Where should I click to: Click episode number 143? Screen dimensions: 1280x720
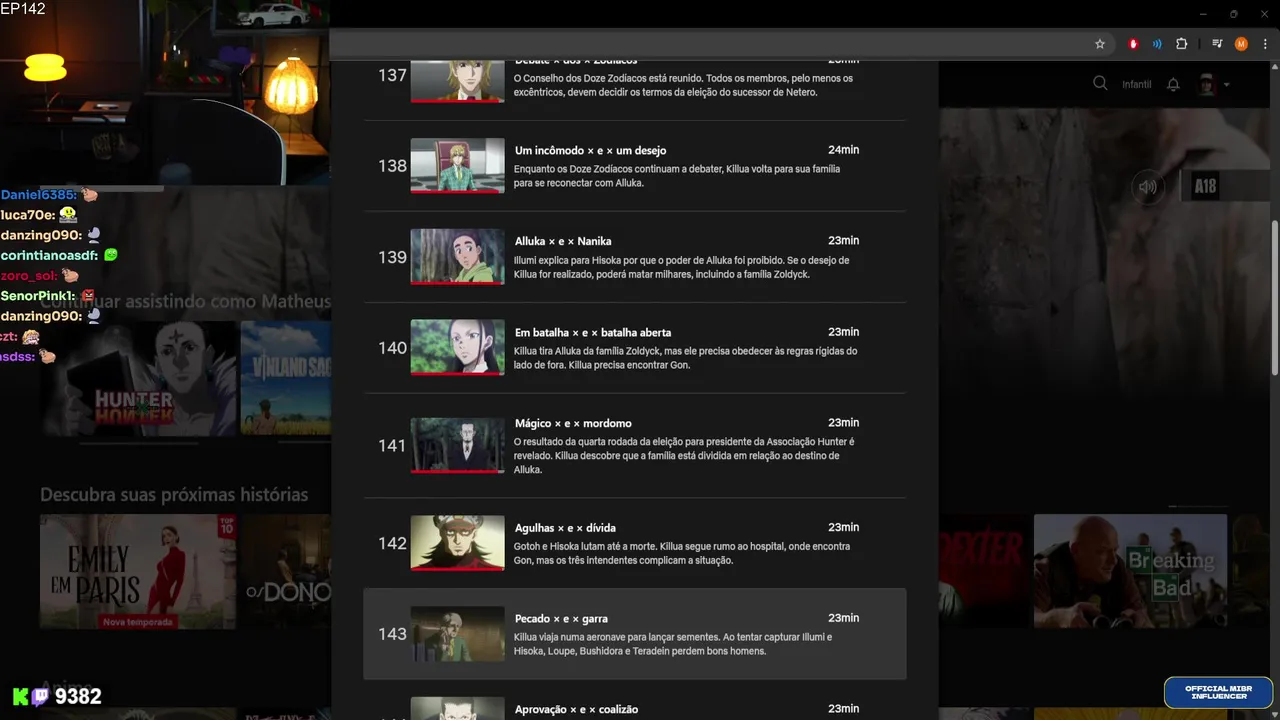click(x=392, y=634)
